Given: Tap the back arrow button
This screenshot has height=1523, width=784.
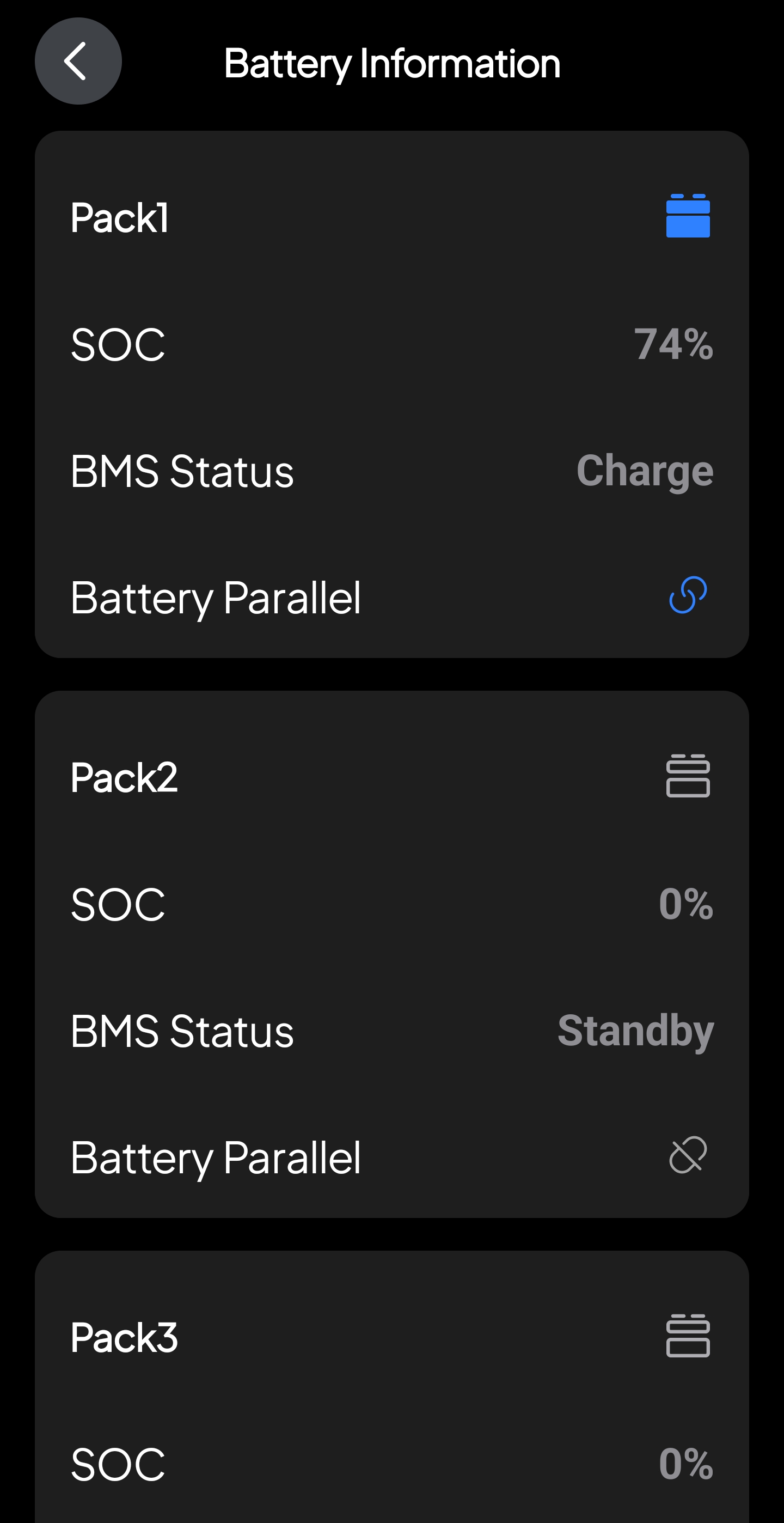Looking at the screenshot, I should pyautogui.click(x=78, y=61).
